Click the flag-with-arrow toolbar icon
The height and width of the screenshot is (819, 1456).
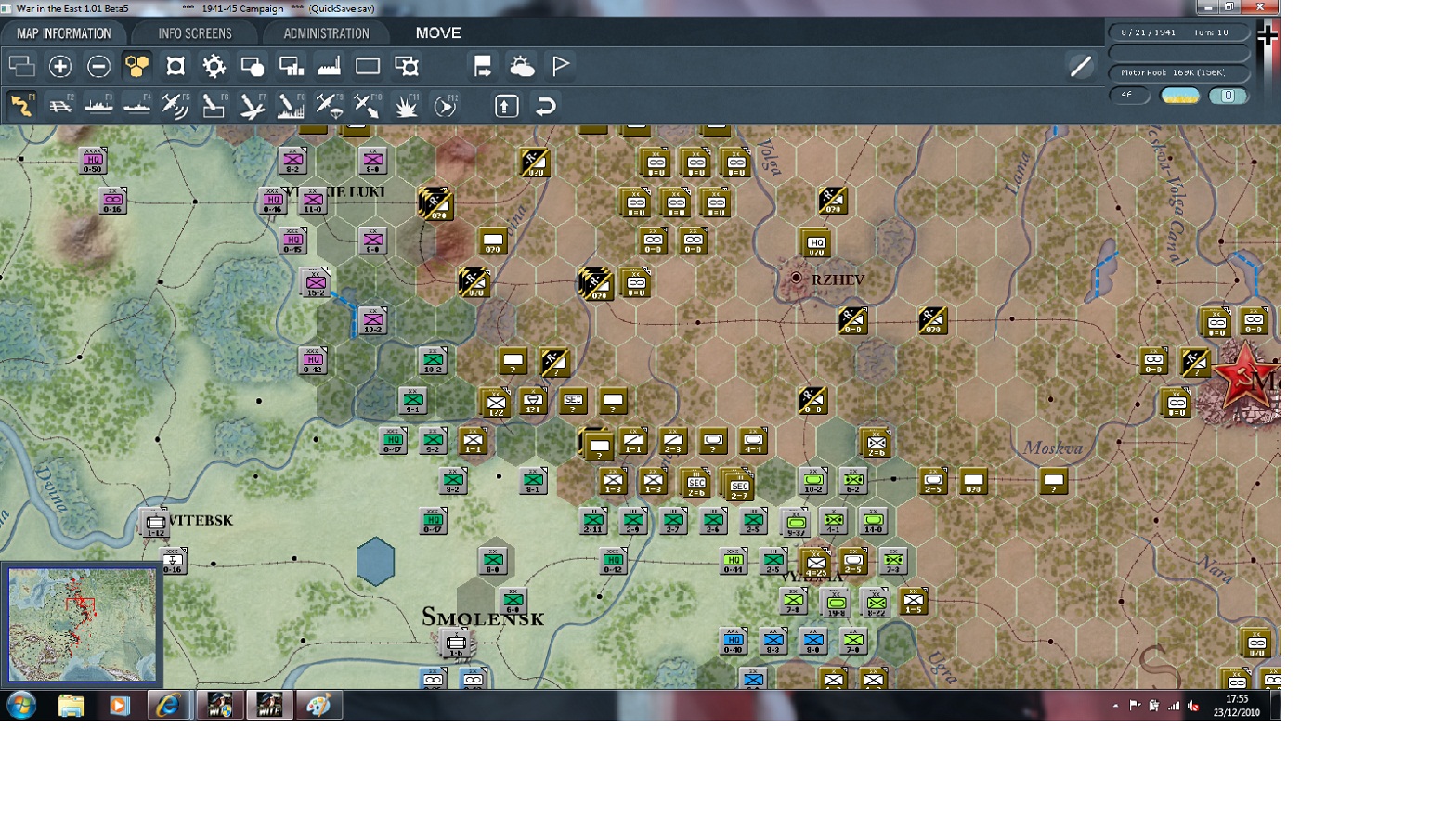[483, 66]
